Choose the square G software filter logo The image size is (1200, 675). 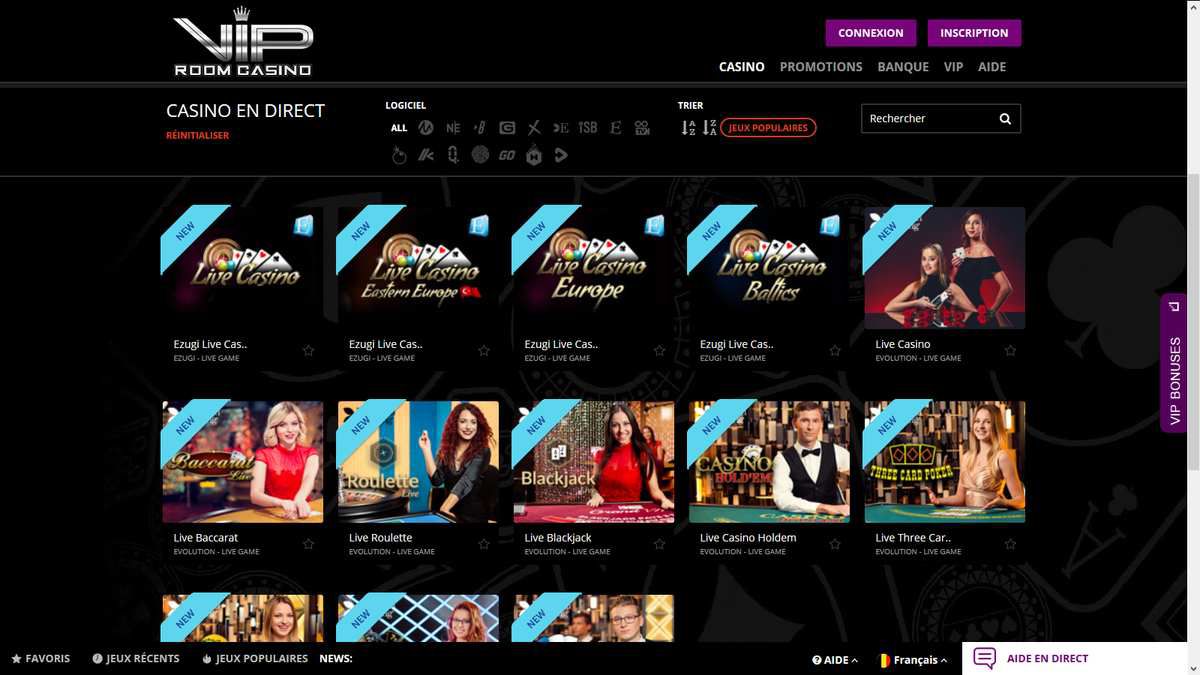(507, 128)
